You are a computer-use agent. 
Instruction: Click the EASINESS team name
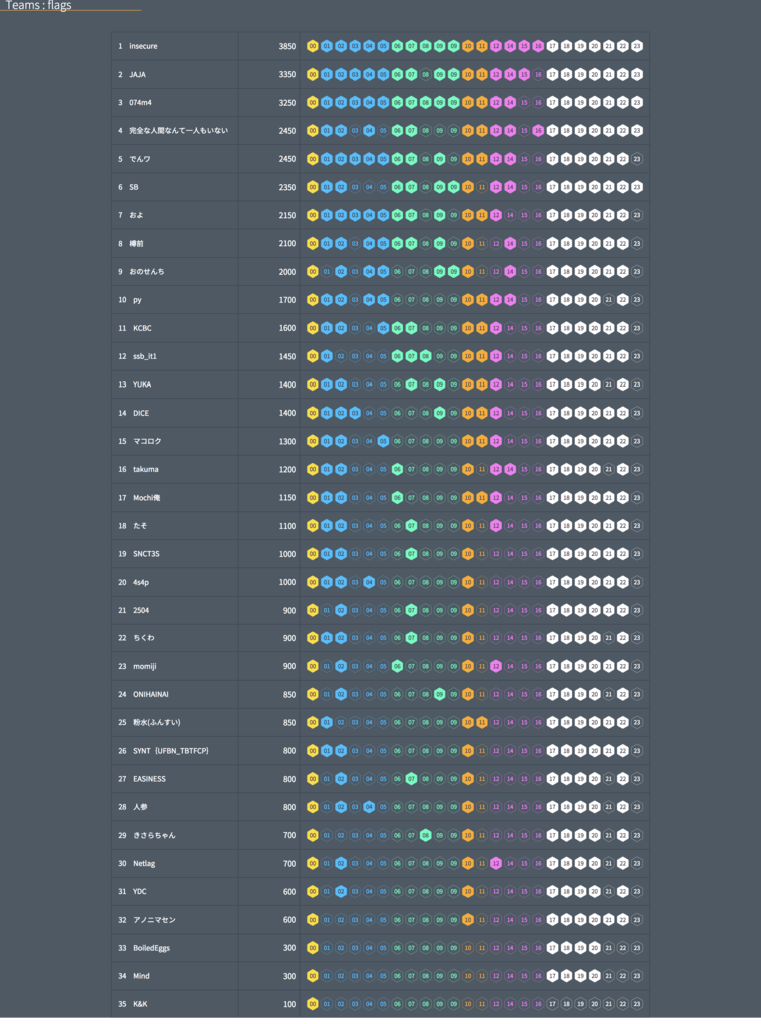[149, 779]
